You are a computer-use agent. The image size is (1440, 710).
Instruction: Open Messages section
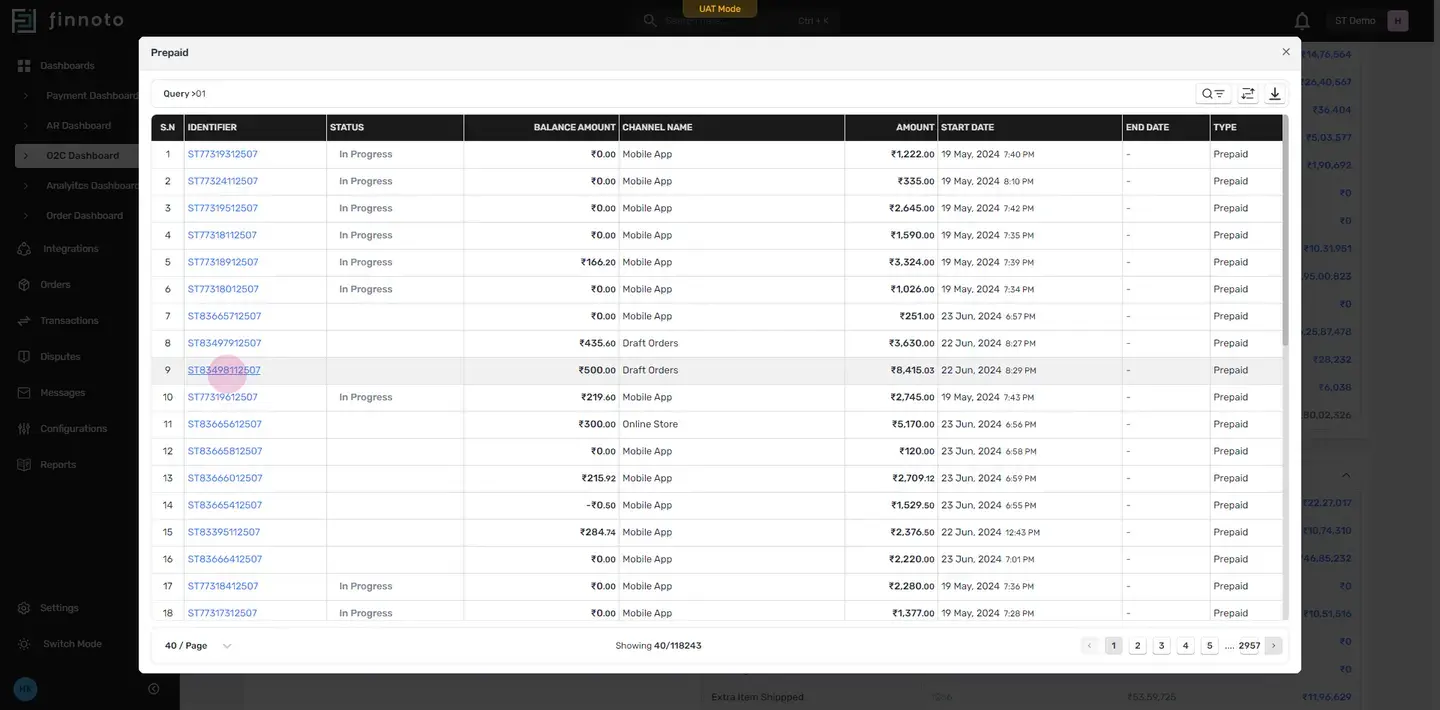pyautogui.click(x=62, y=393)
